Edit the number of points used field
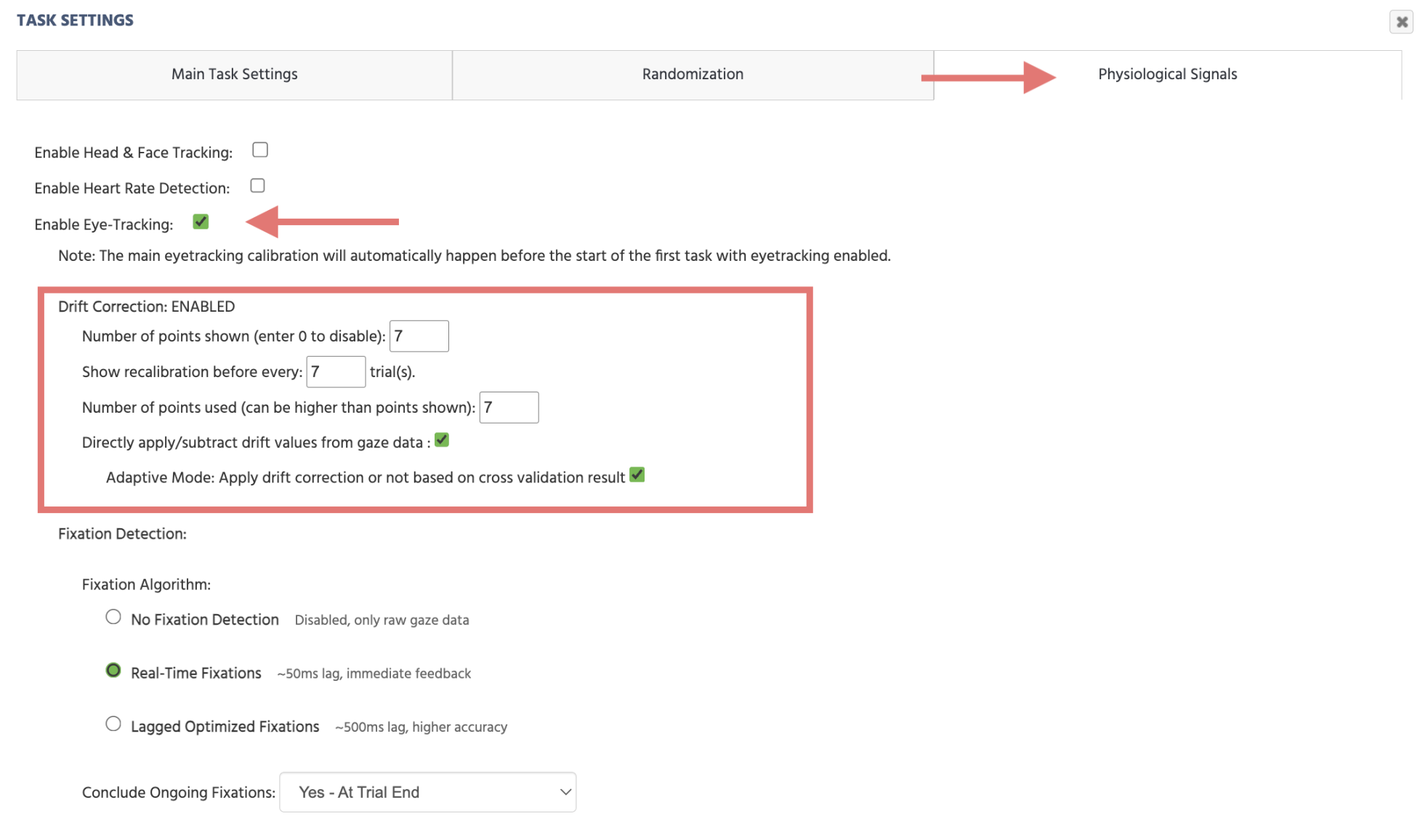 (x=508, y=408)
